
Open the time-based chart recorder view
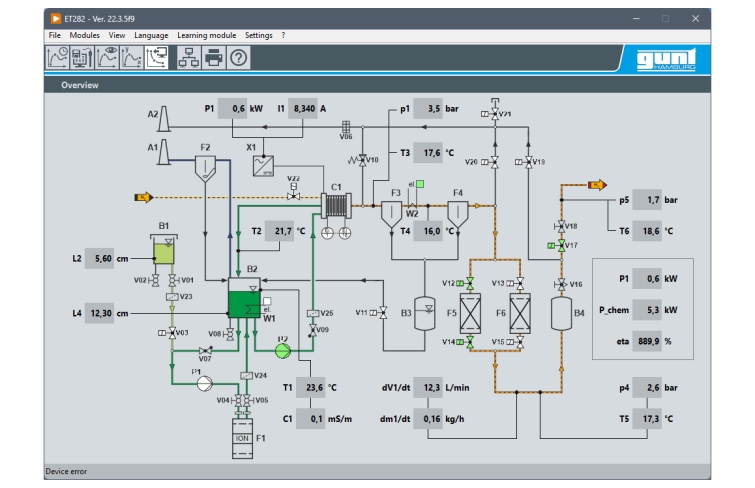(x=58, y=58)
